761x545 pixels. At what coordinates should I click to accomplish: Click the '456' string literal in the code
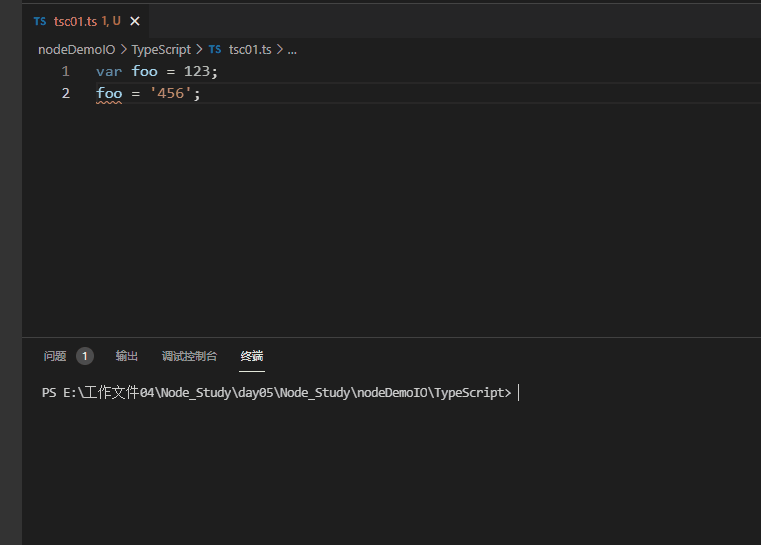(x=171, y=94)
